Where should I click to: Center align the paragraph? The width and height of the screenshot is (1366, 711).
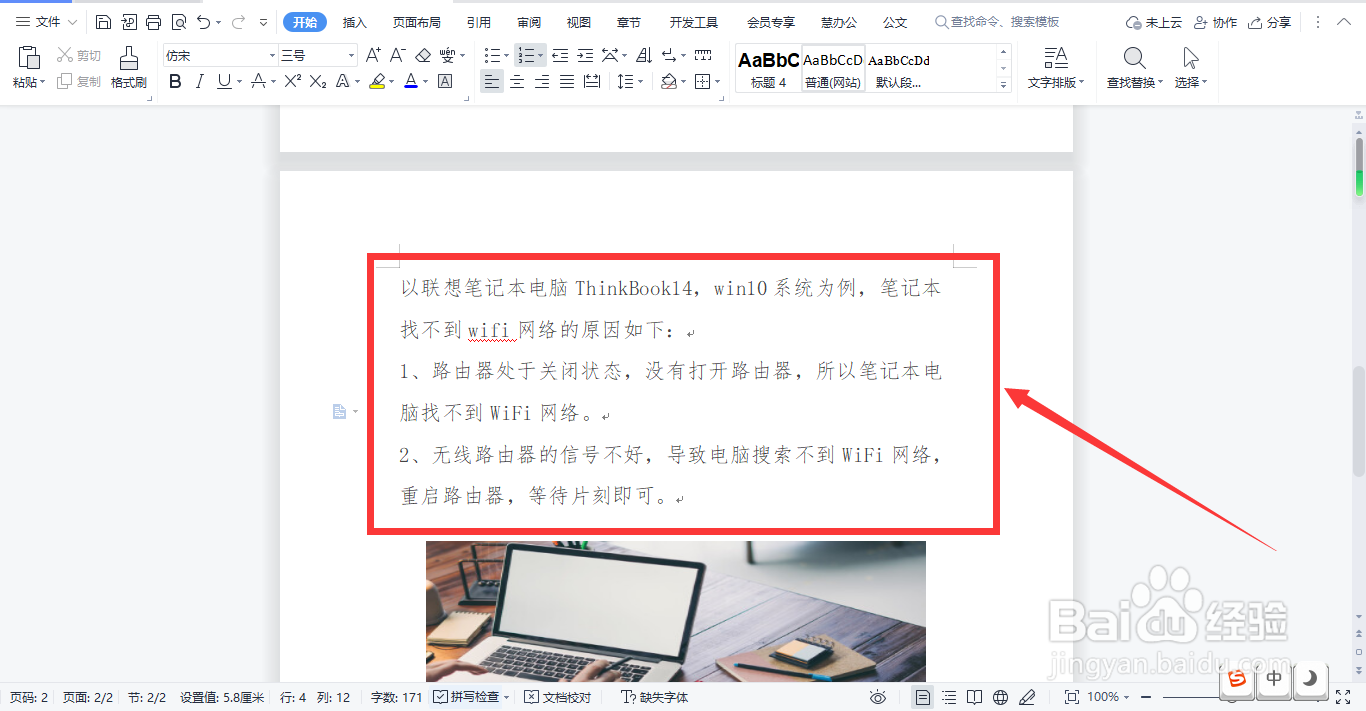[517, 81]
